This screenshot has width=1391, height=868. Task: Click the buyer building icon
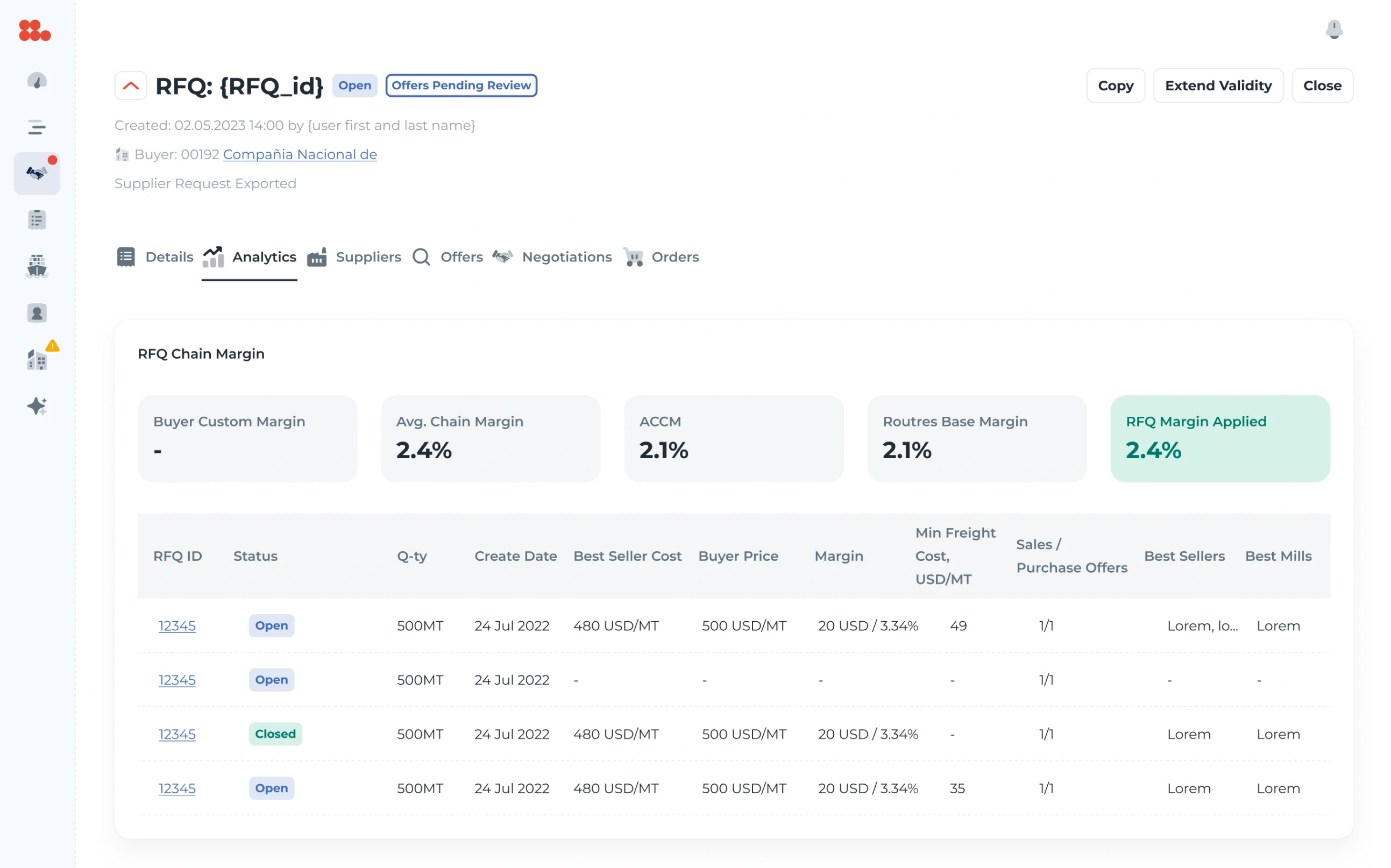coord(122,154)
